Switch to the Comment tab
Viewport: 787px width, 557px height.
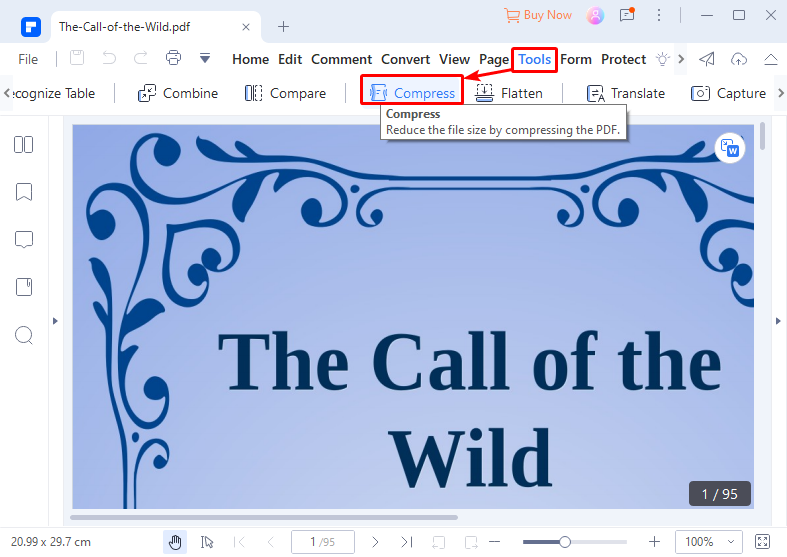point(341,59)
